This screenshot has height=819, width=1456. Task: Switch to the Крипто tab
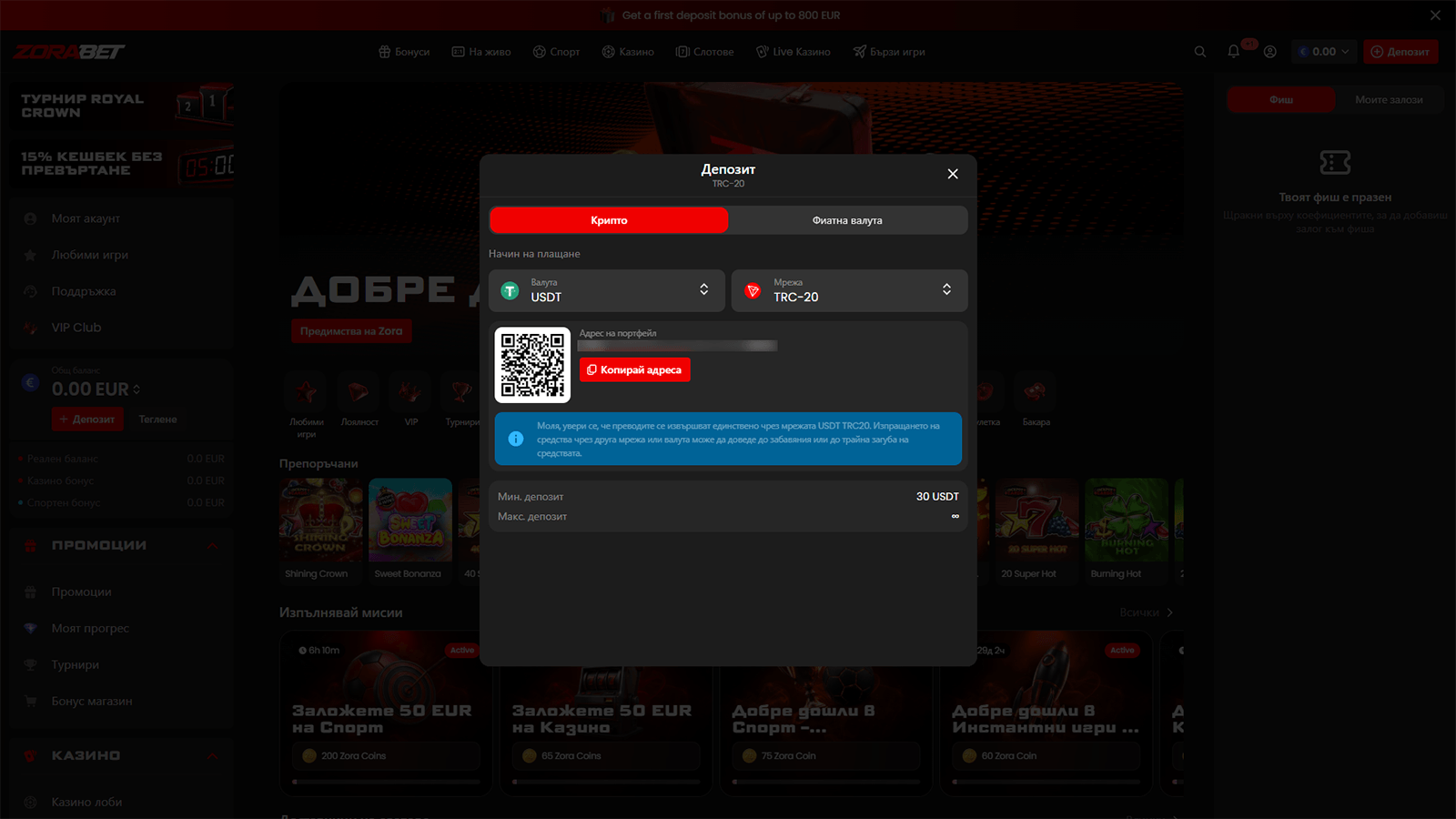609,220
